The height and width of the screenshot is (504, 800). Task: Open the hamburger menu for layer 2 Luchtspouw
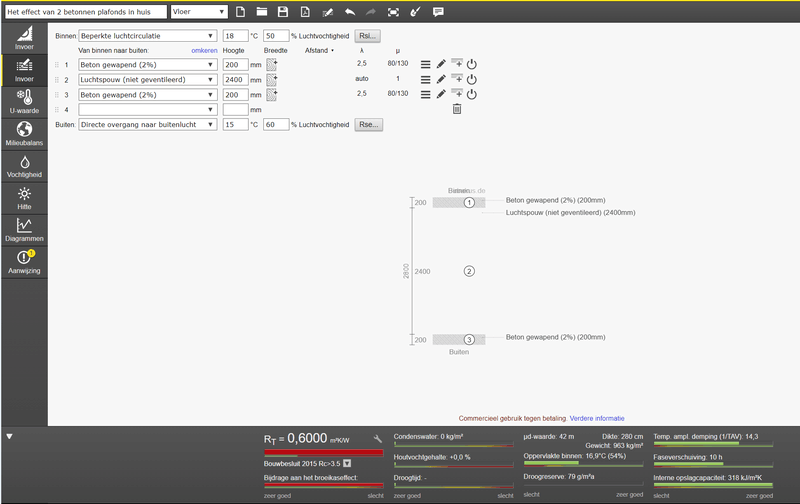click(x=426, y=80)
